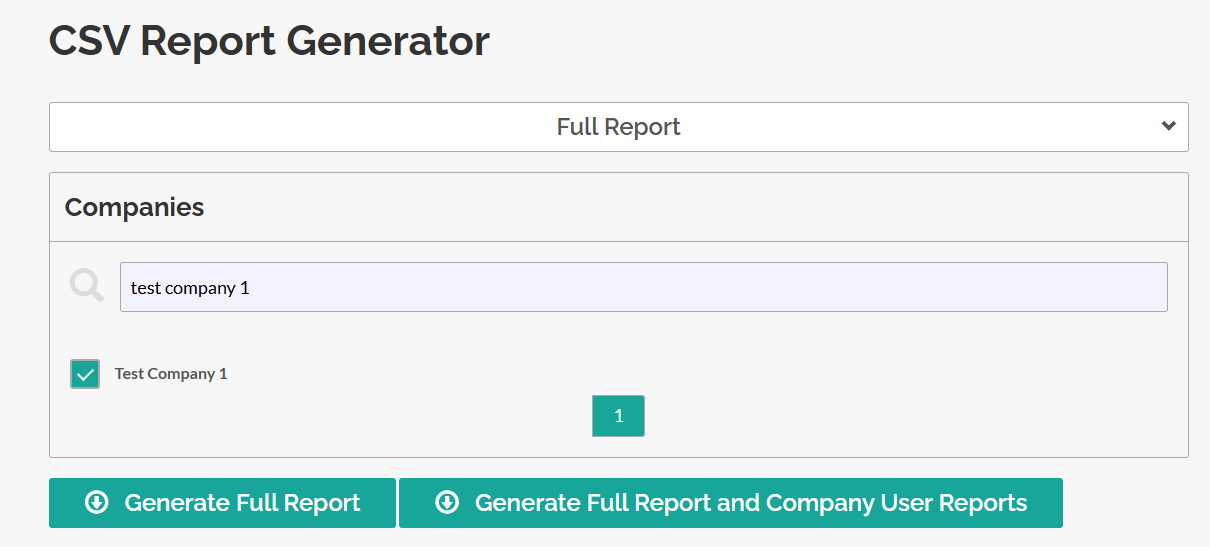The image size is (1210, 547).
Task: Click the CSV Report Generator title
Action: click(x=269, y=41)
